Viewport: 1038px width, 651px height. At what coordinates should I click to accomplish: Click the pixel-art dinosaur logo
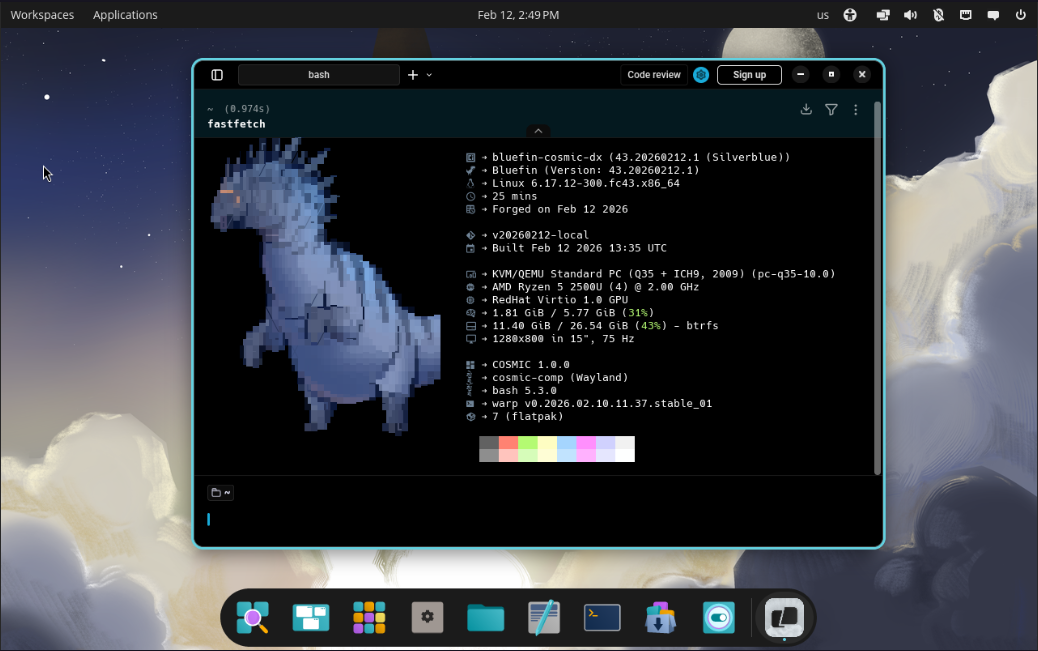[x=324, y=285]
